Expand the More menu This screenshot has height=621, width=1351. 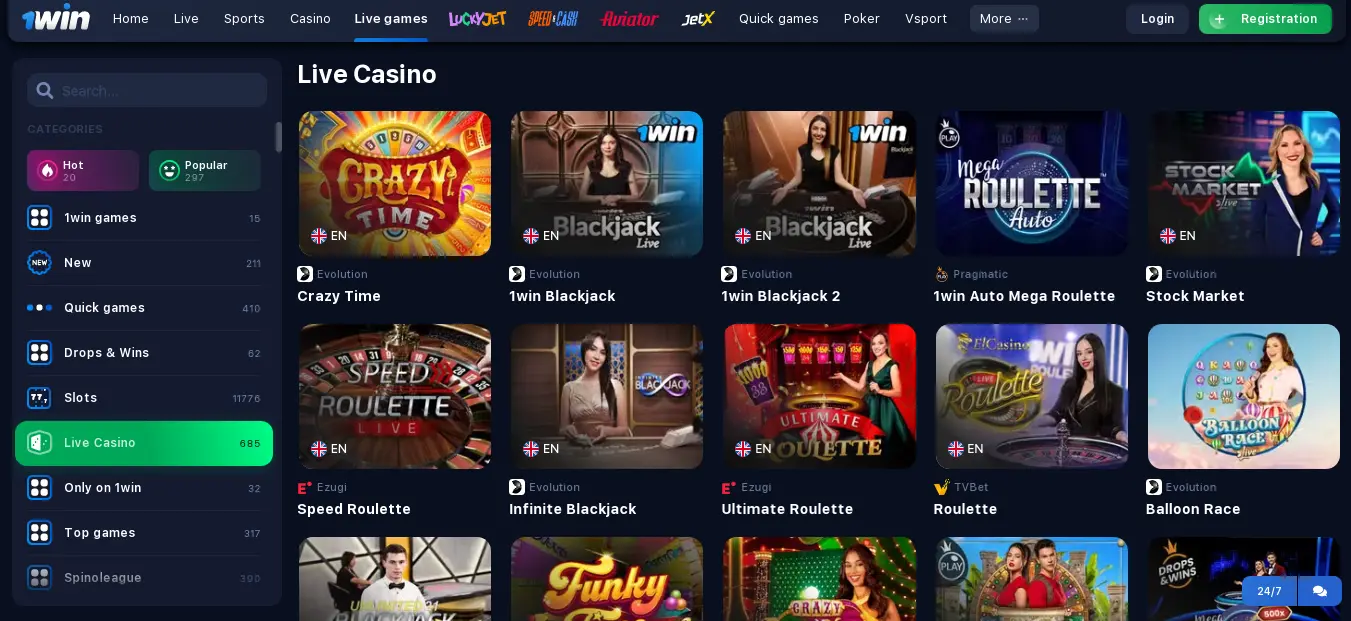click(x=1004, y=19)
